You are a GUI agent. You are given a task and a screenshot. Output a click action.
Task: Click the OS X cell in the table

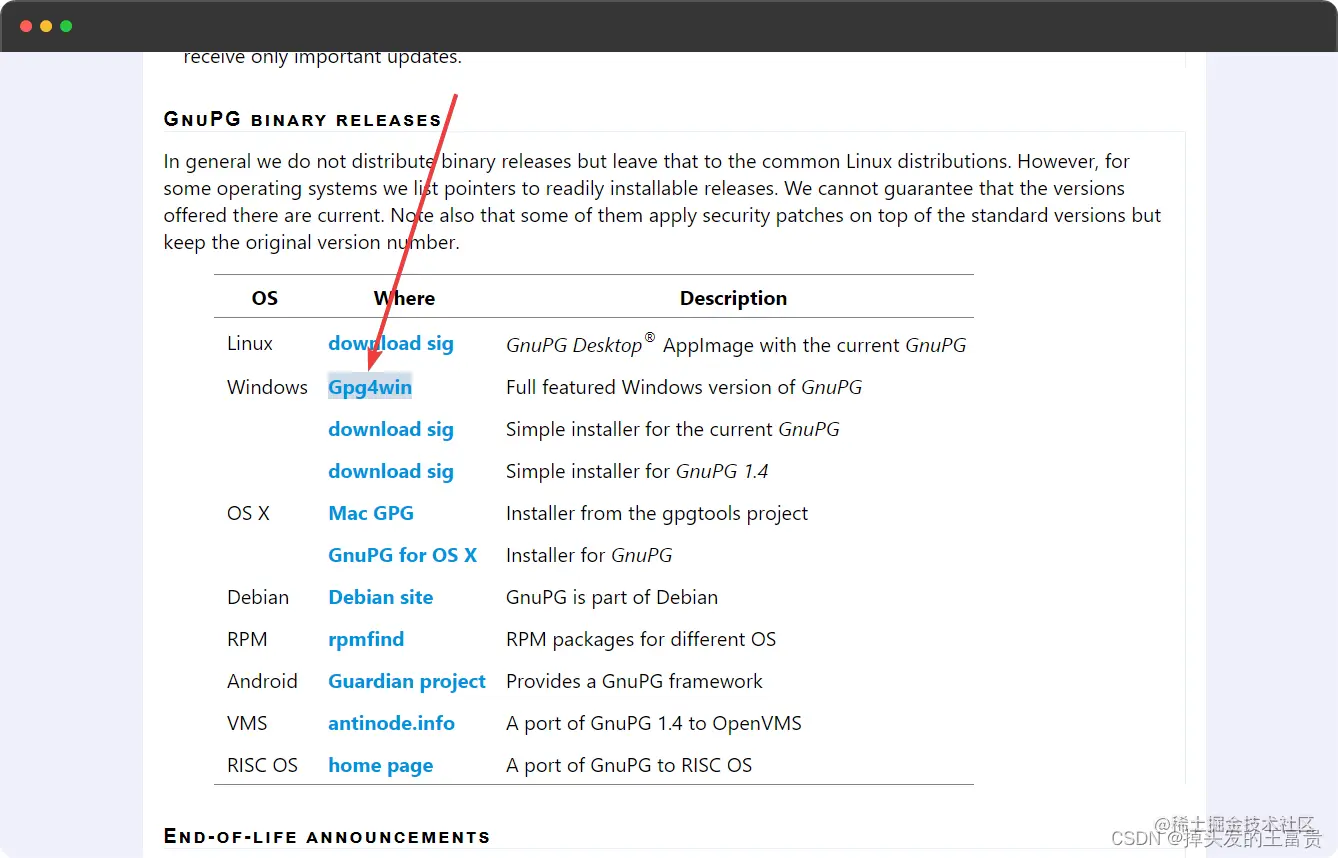[249, 513]
